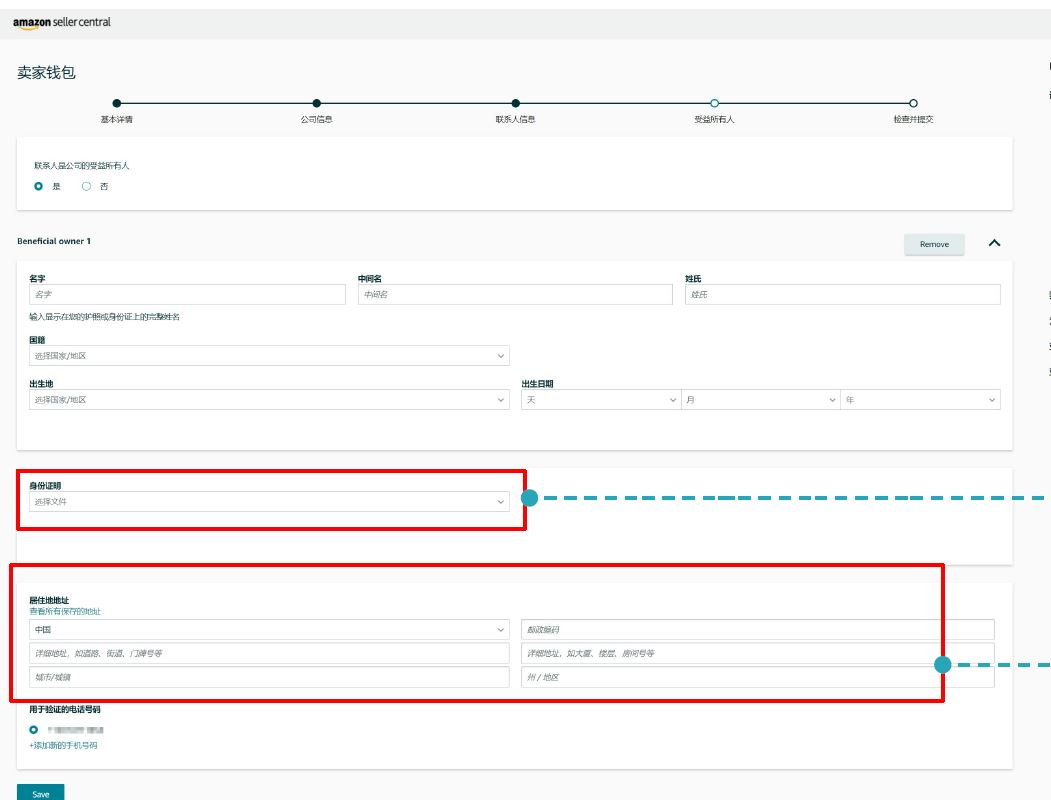Focus the 邮政编码 postal code field

point(757,630)
